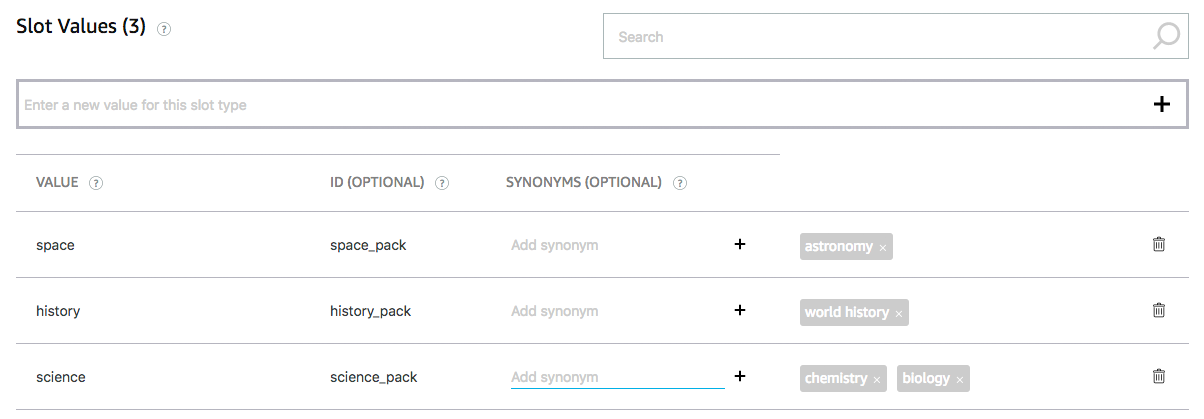Click Add synonym field for space
This screenshot has height=419, width=1204.
615,245
